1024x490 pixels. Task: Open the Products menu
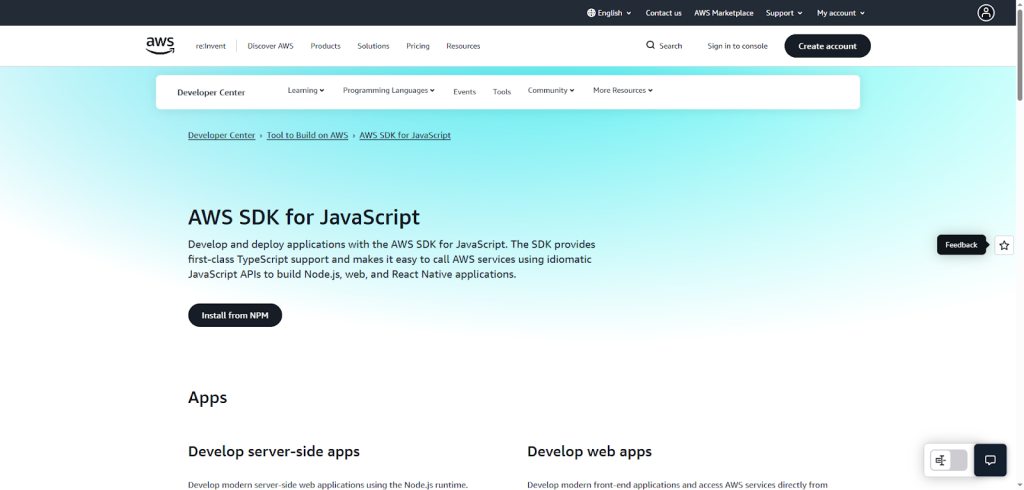pos(325,46)
